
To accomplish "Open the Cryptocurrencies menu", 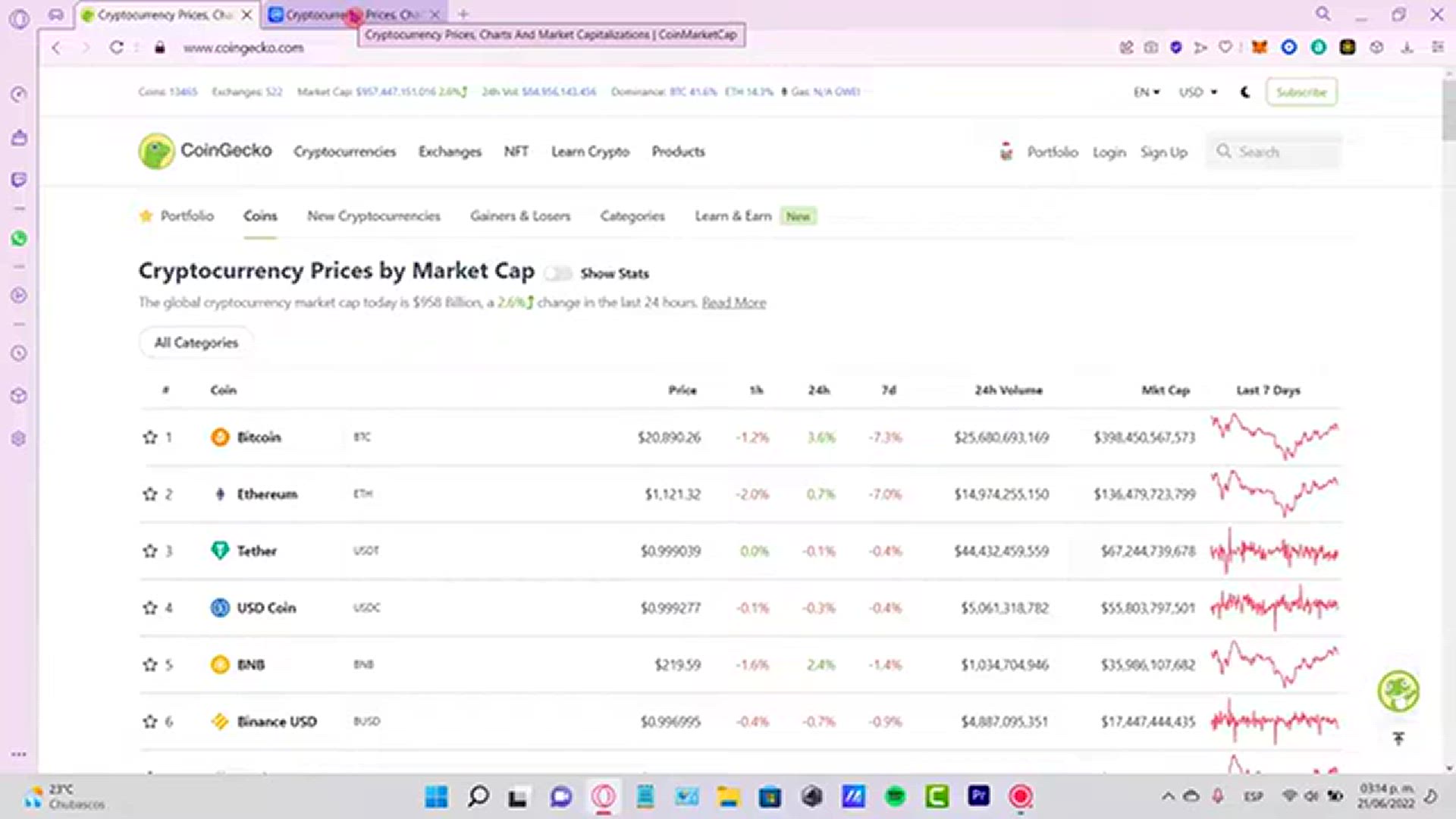I will pos(345,152).
